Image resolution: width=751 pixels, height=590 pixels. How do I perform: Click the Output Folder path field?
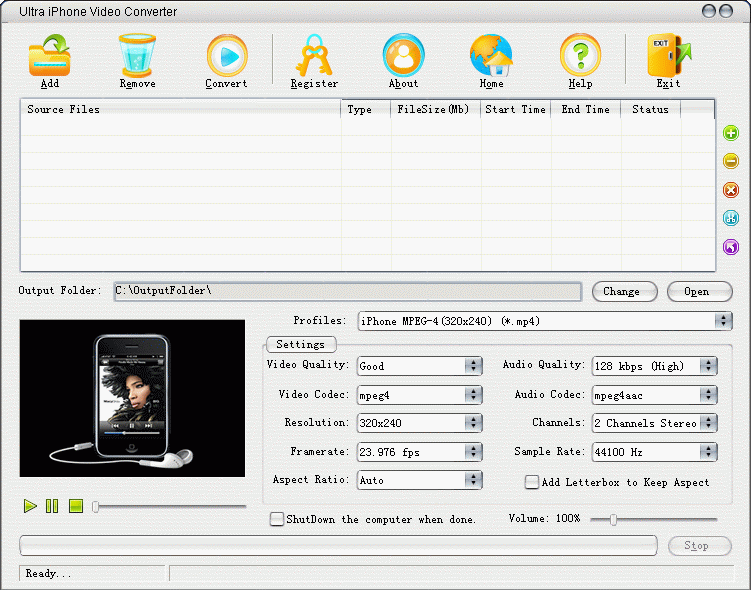click(348, 291)
